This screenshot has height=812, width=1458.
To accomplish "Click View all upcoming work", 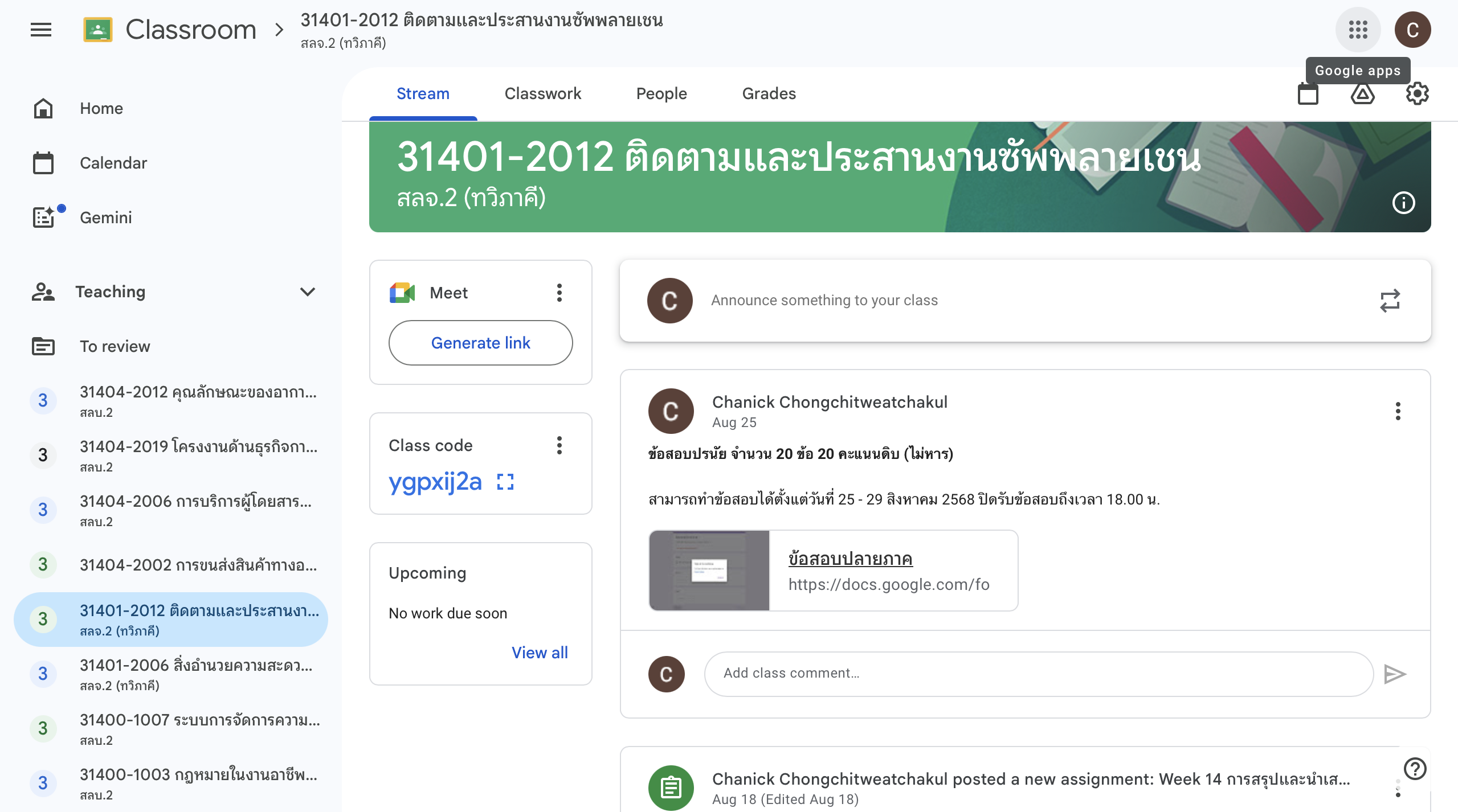I will [x=540, y=653].
